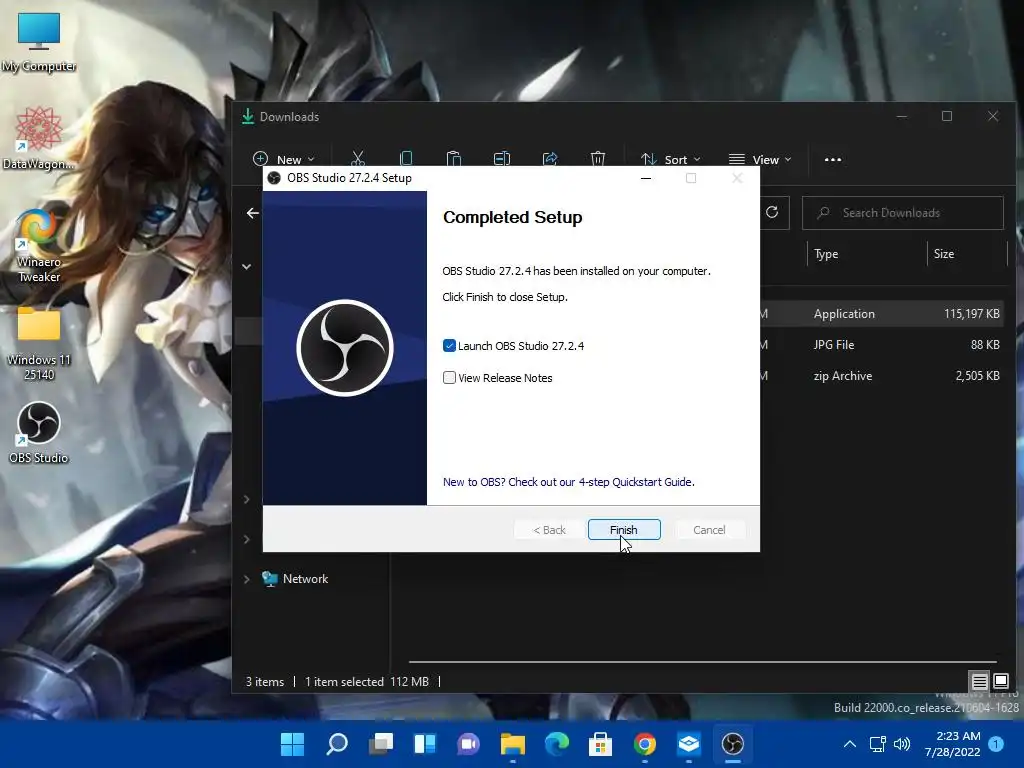Click the horizontal scrollbar in Downloads
1024x768 pixels.
click(x=702, y=662)
